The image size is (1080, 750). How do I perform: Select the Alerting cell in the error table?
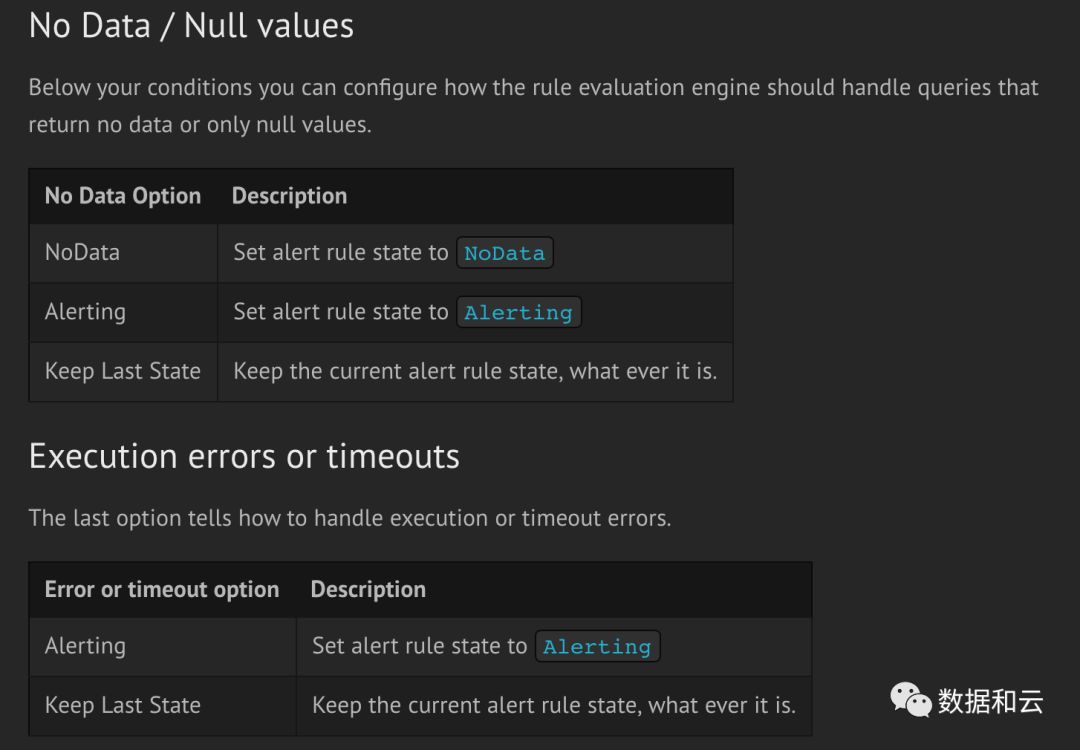pyautogui.click(x=85, y=646)
